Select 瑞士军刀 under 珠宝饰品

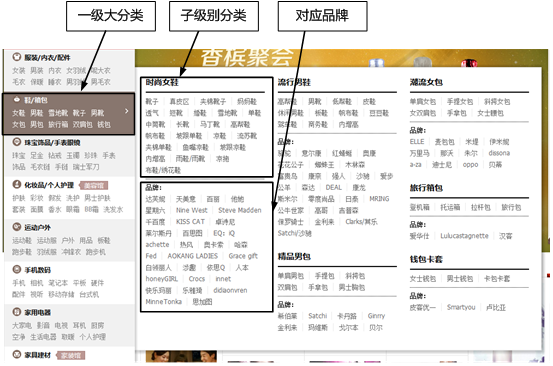coord(86,167)
